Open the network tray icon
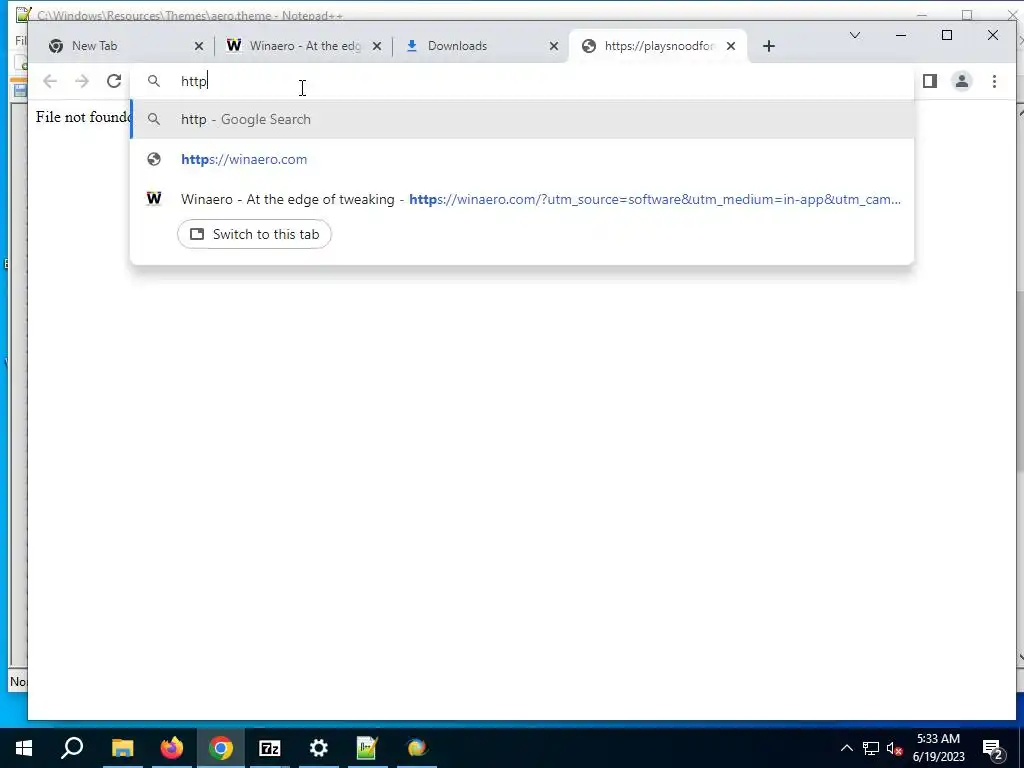Viewport: 1024px width, 768px height. click(871, 748)
